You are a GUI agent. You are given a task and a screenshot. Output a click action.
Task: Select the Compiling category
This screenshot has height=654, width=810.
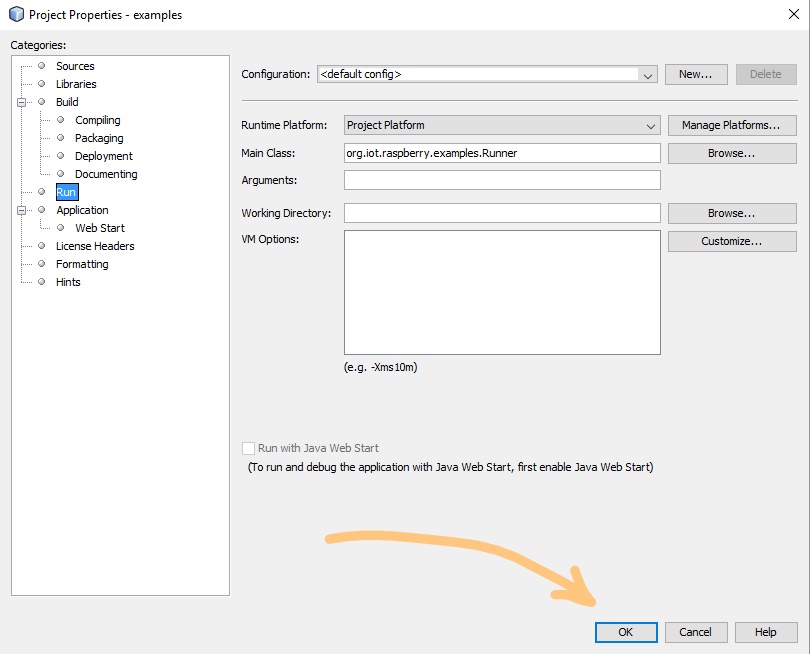click(98, 120)
